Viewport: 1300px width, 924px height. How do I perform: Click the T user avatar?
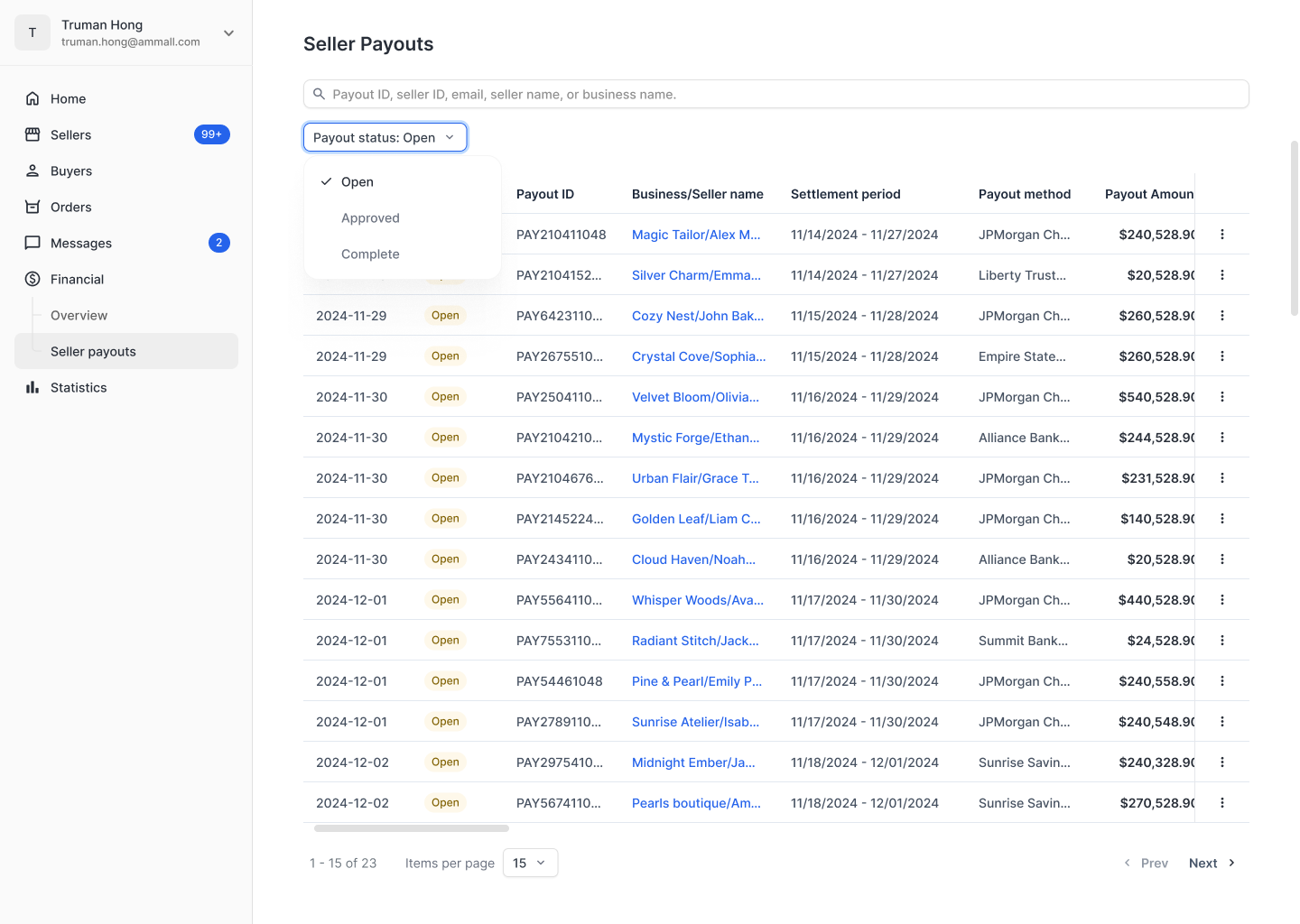32,32
